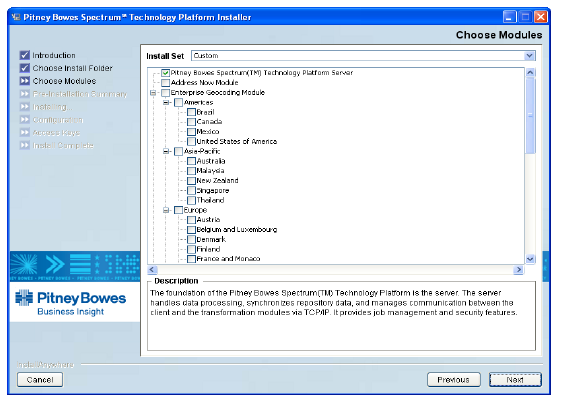Go back with the Previous button
Screen dimensions: 563x409
point(453,380)
